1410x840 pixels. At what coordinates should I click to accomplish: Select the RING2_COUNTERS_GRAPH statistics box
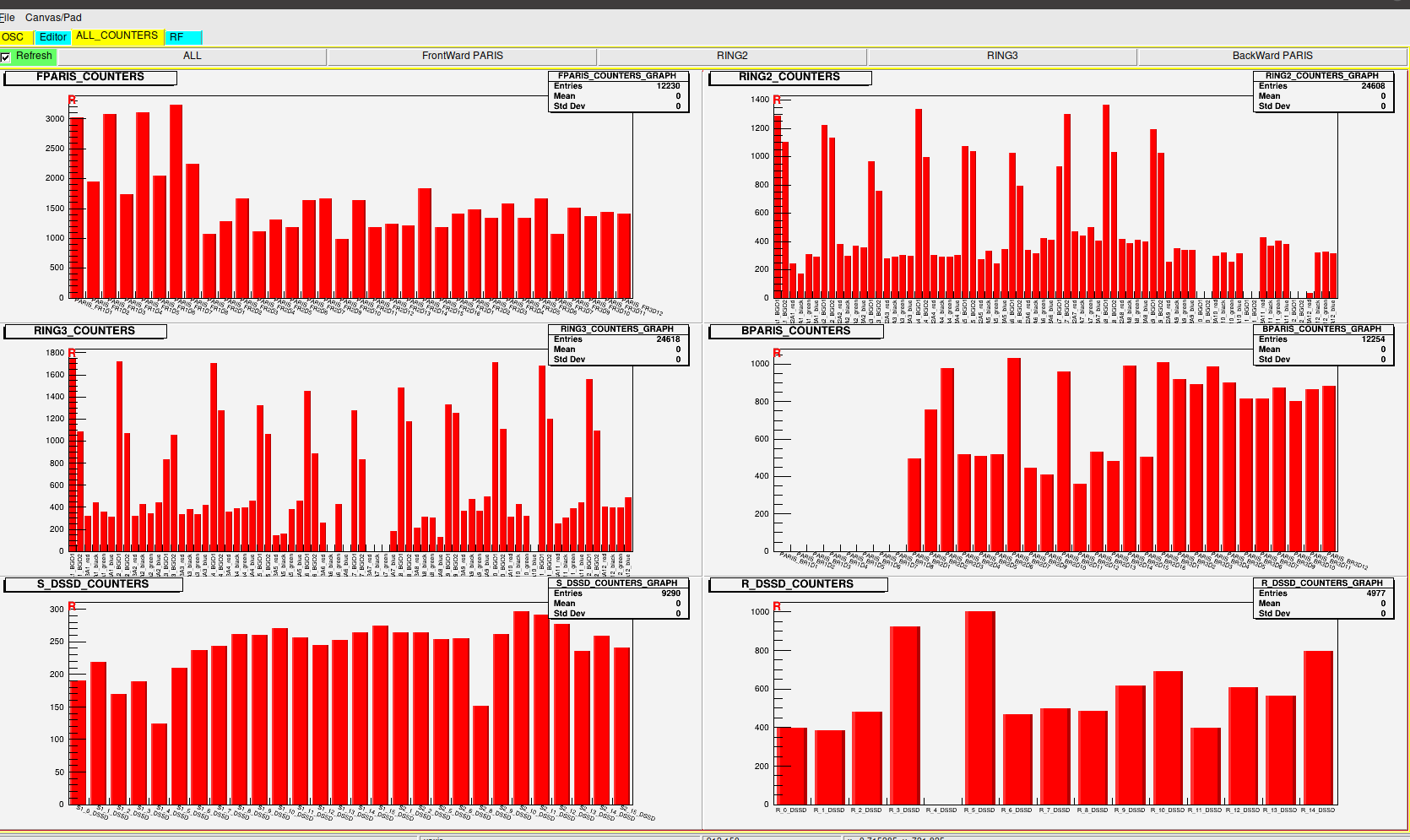(1322, 91)
